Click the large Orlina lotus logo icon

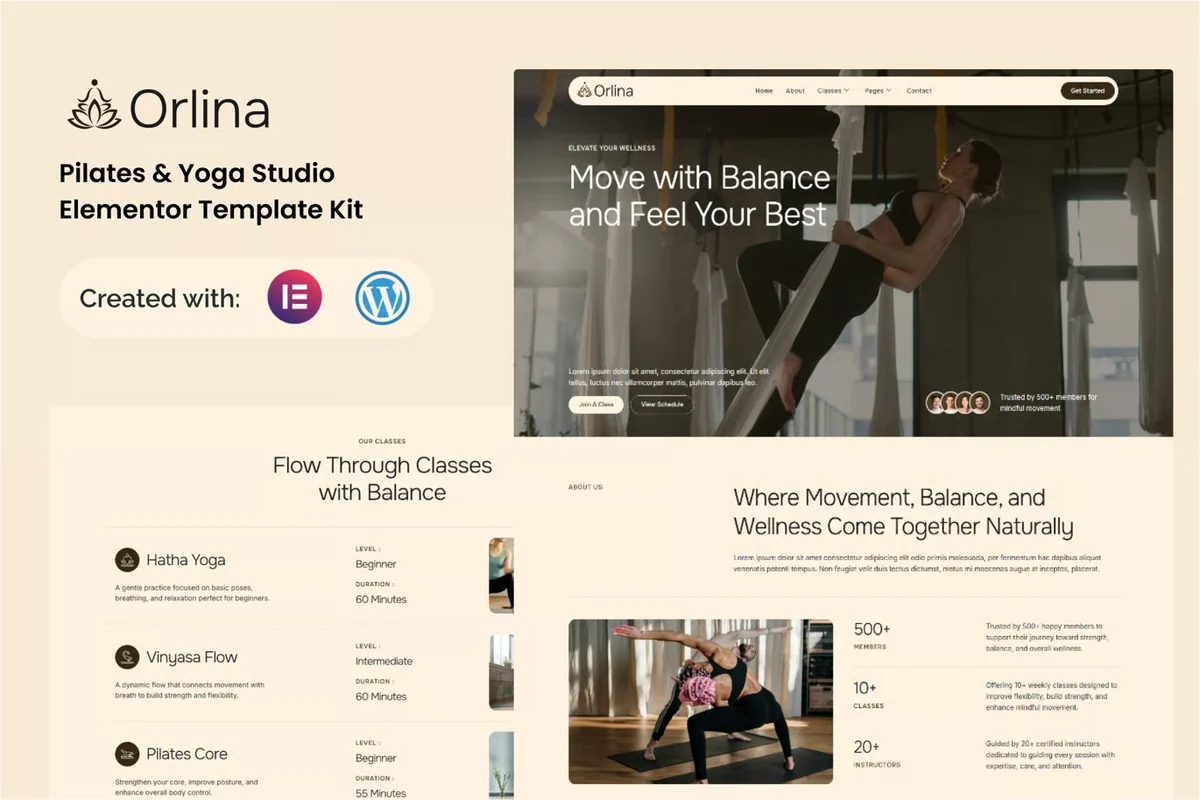point(94,104)
